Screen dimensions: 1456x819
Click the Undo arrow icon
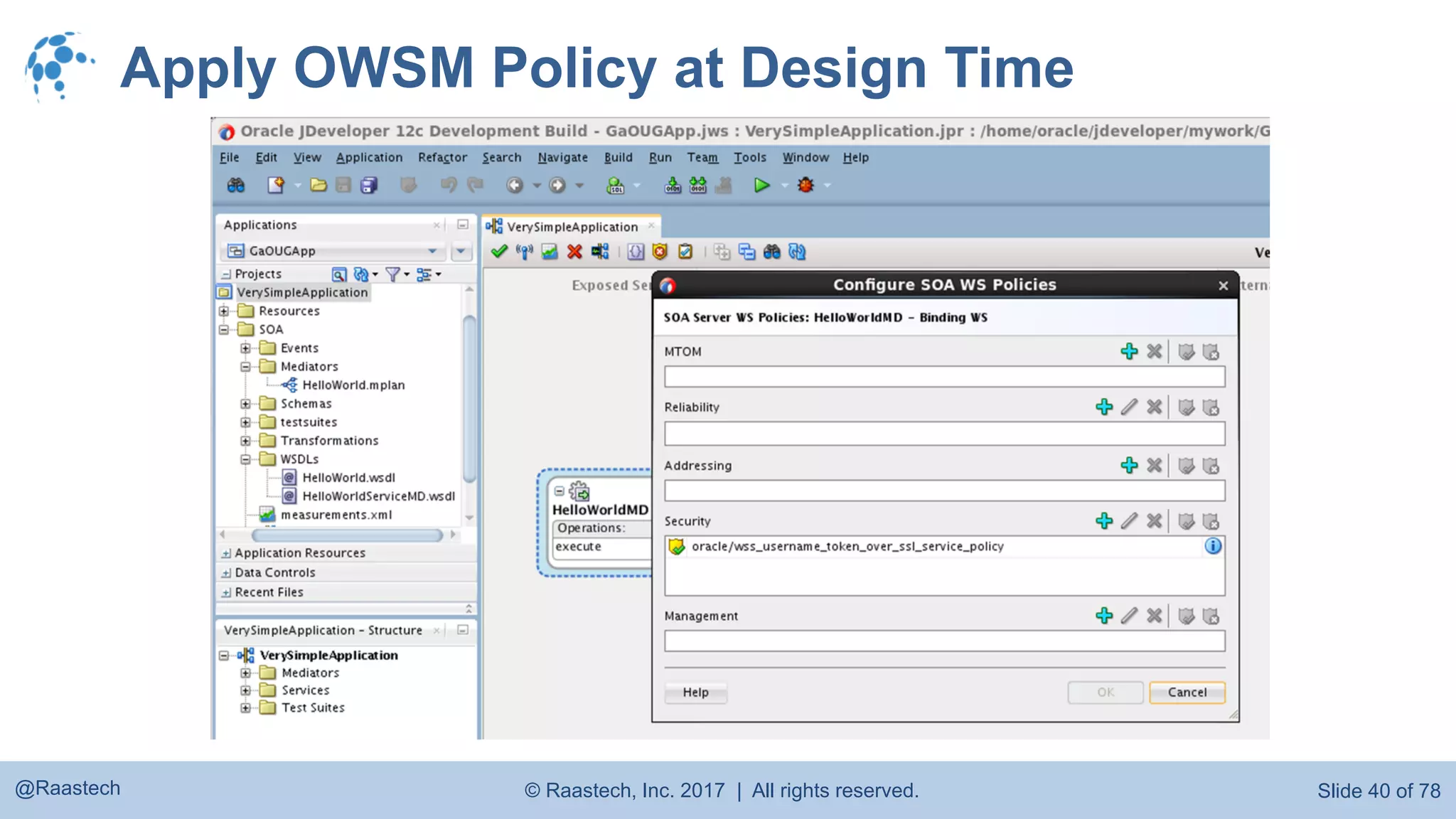[x=449, y=186]
